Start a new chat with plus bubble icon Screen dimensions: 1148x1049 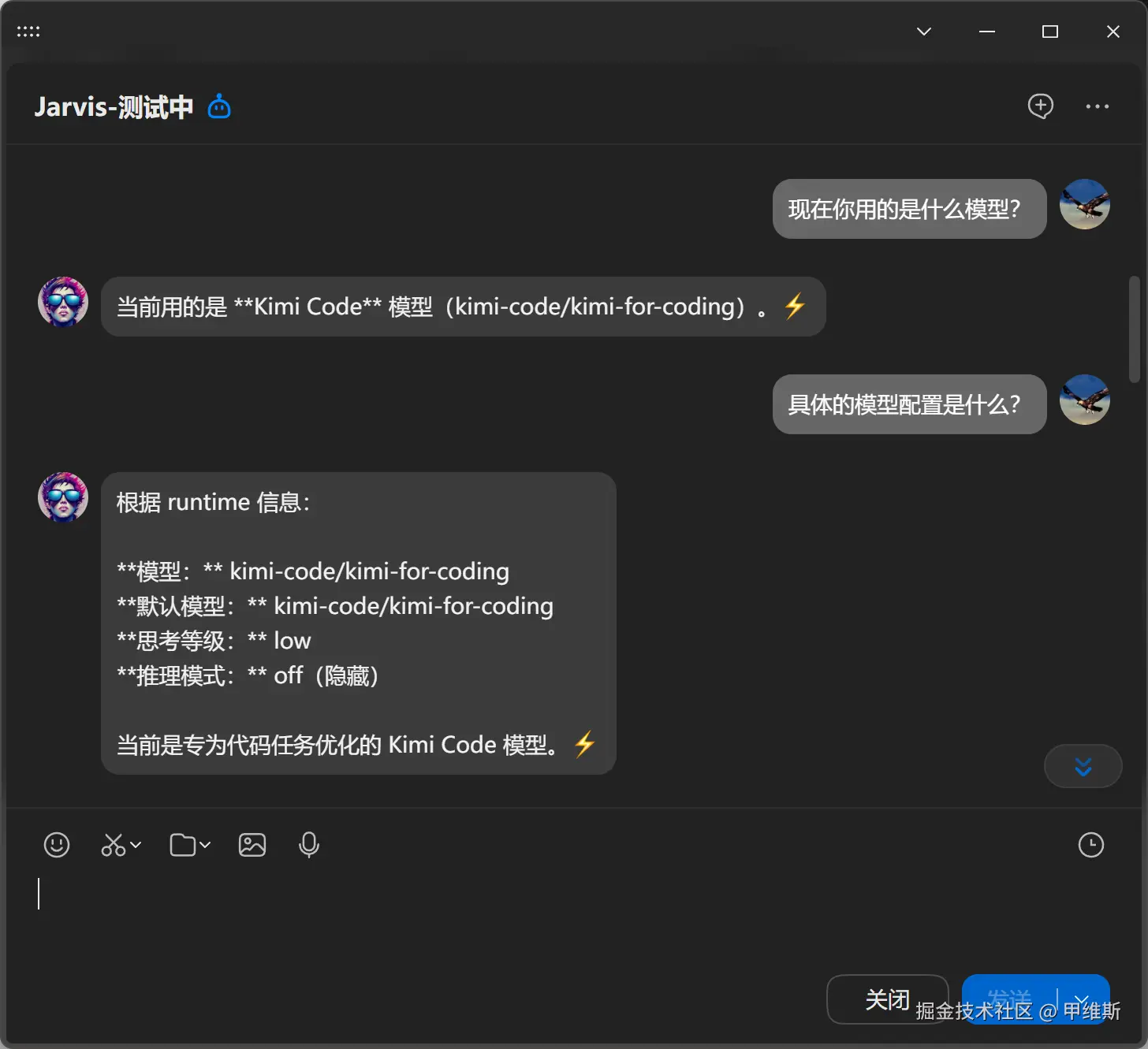click(1041, 106)
